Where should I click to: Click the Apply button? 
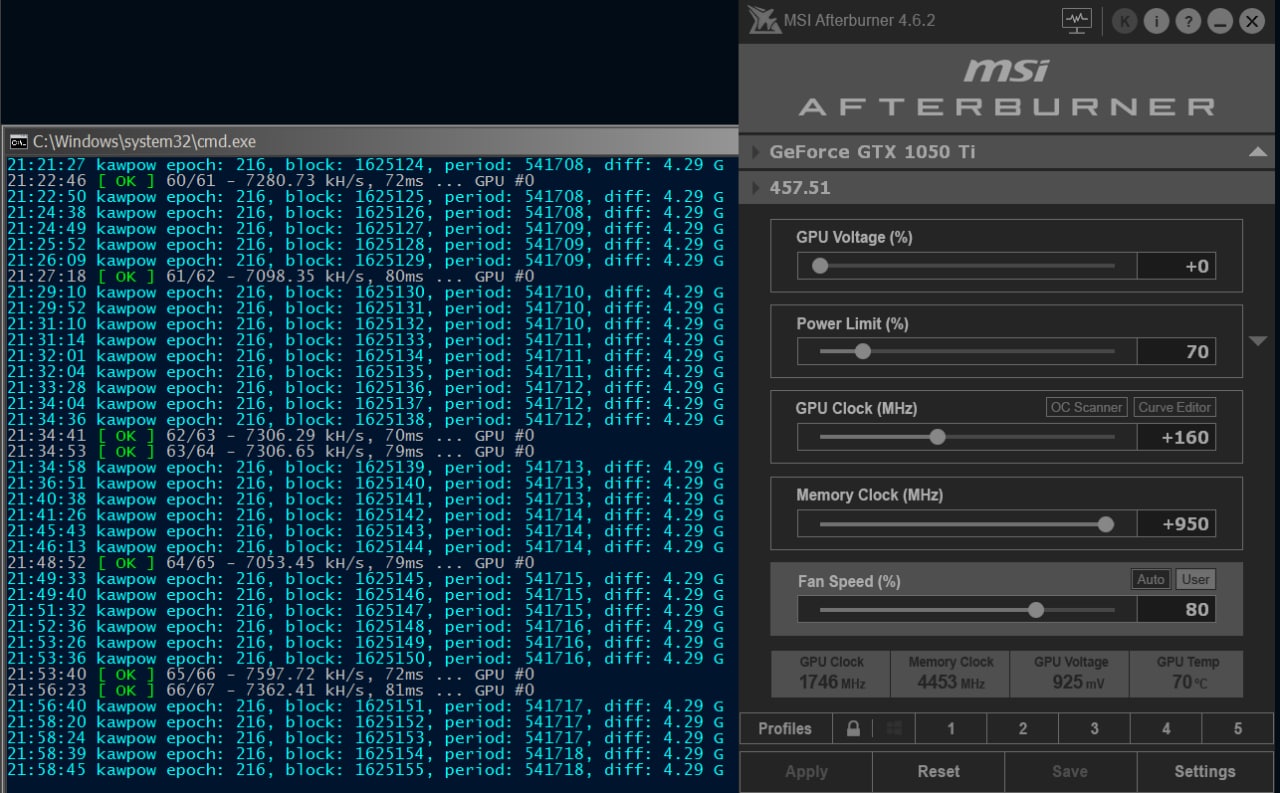[x=806, y=771]
